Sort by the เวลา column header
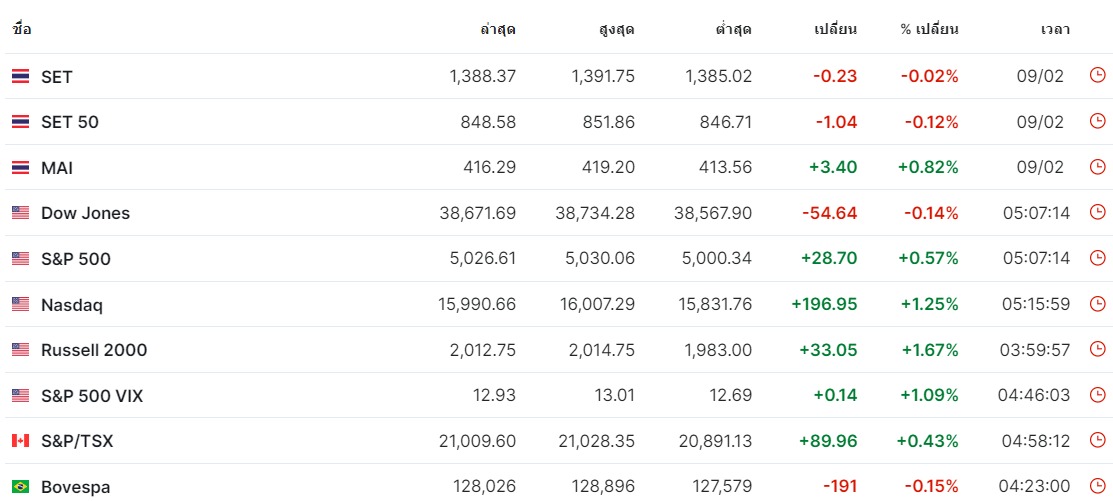This screenshot has height=501, width=1113. [x=1056, y=30]
